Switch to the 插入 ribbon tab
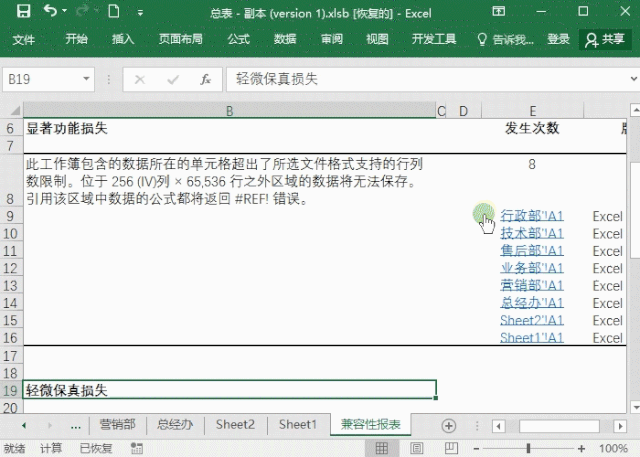Screen dimensions: 640x457 point(123,39)
